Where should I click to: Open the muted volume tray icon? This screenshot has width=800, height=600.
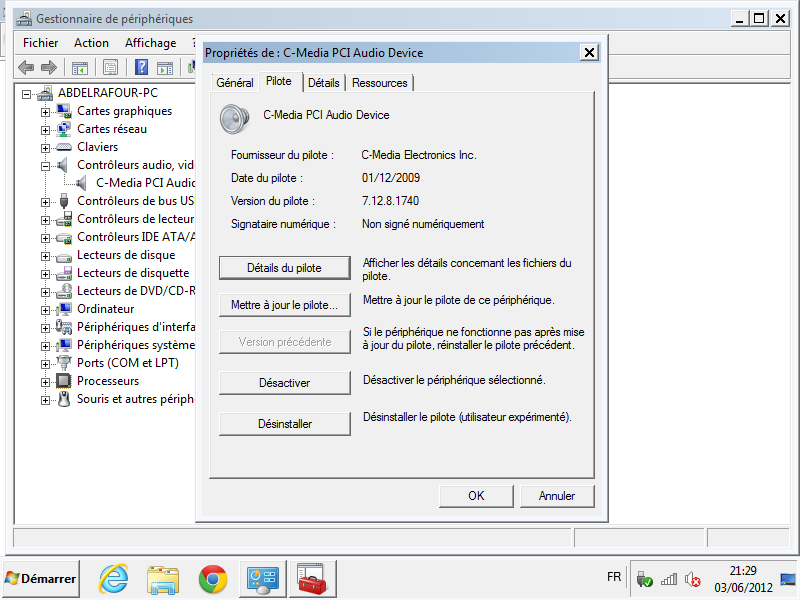tap(692, 580)
